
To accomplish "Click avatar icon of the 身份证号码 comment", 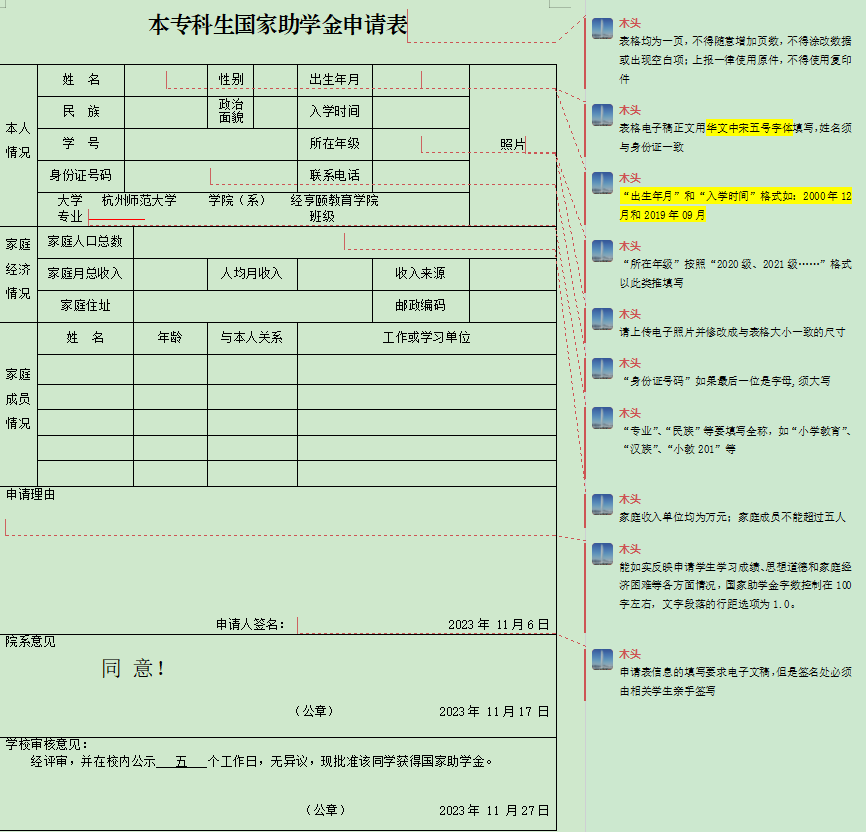I will coord(602,367).
